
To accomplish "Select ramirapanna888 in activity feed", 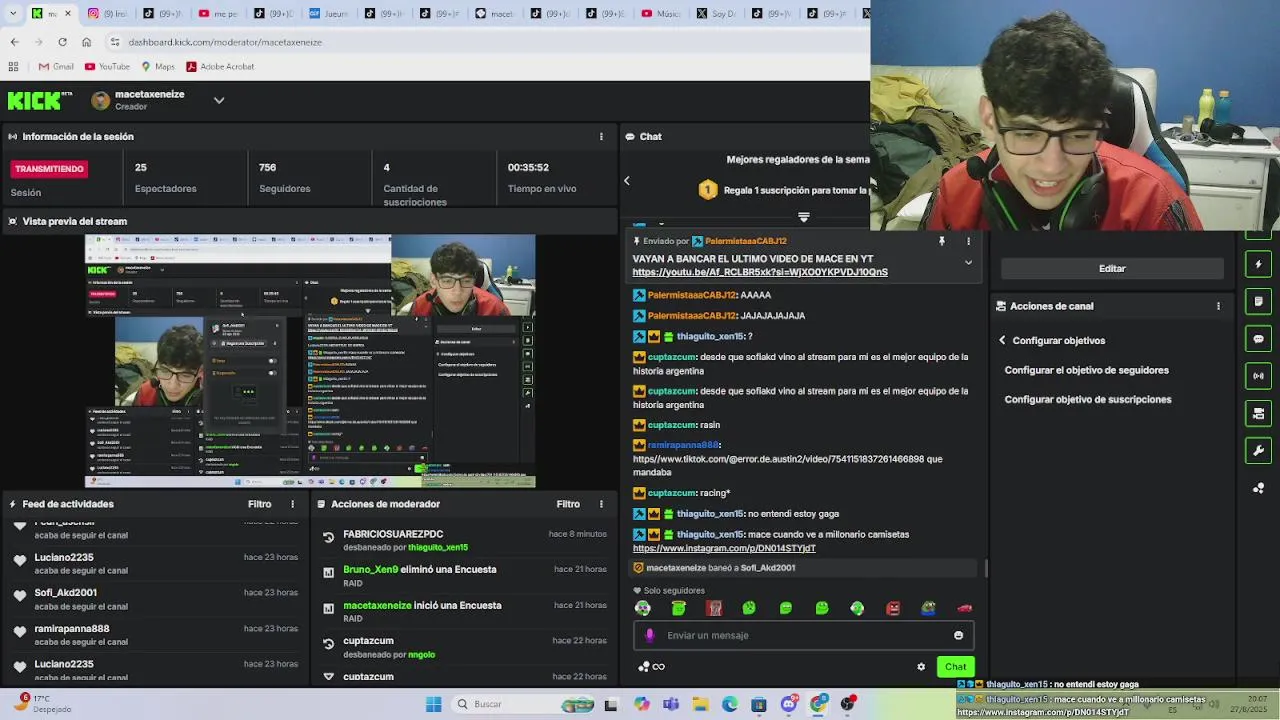I will click(x=72, y=628).
